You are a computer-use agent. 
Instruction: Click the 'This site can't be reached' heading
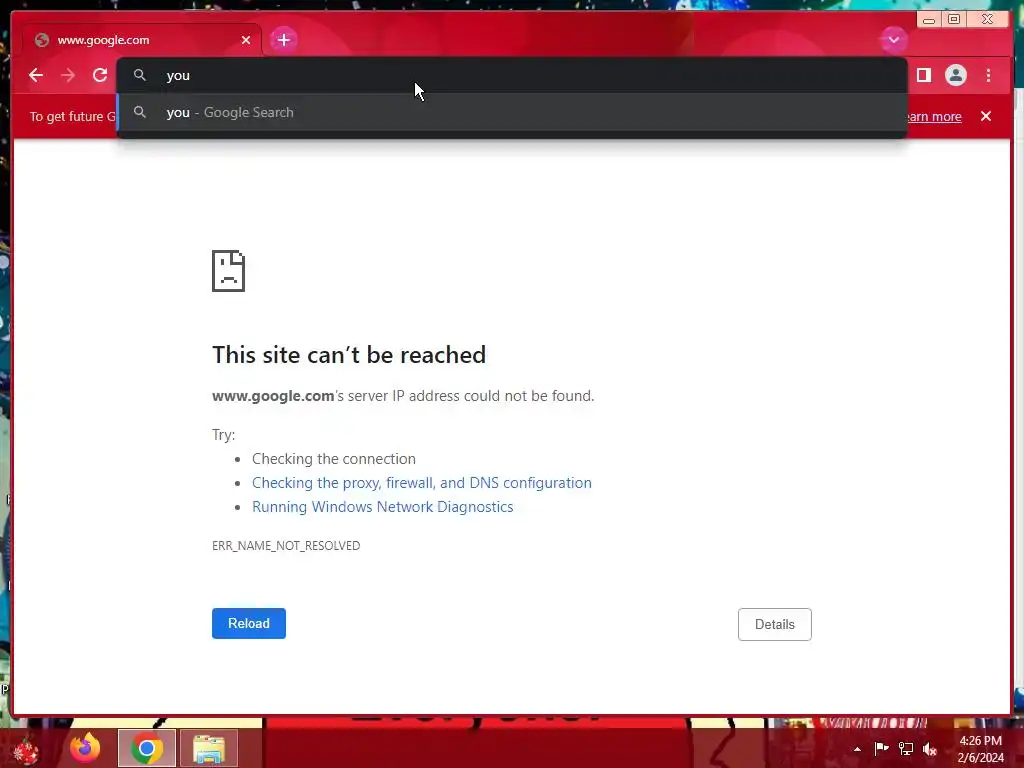(349, 355)
